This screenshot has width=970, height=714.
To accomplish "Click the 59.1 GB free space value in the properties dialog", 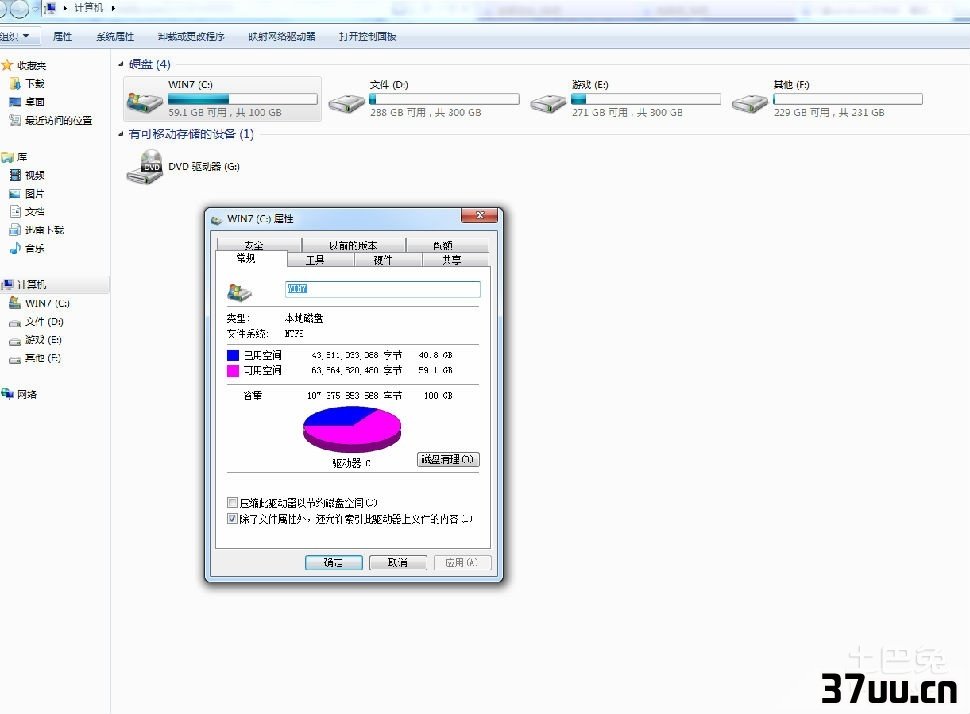I will click(x=436, y=370).
